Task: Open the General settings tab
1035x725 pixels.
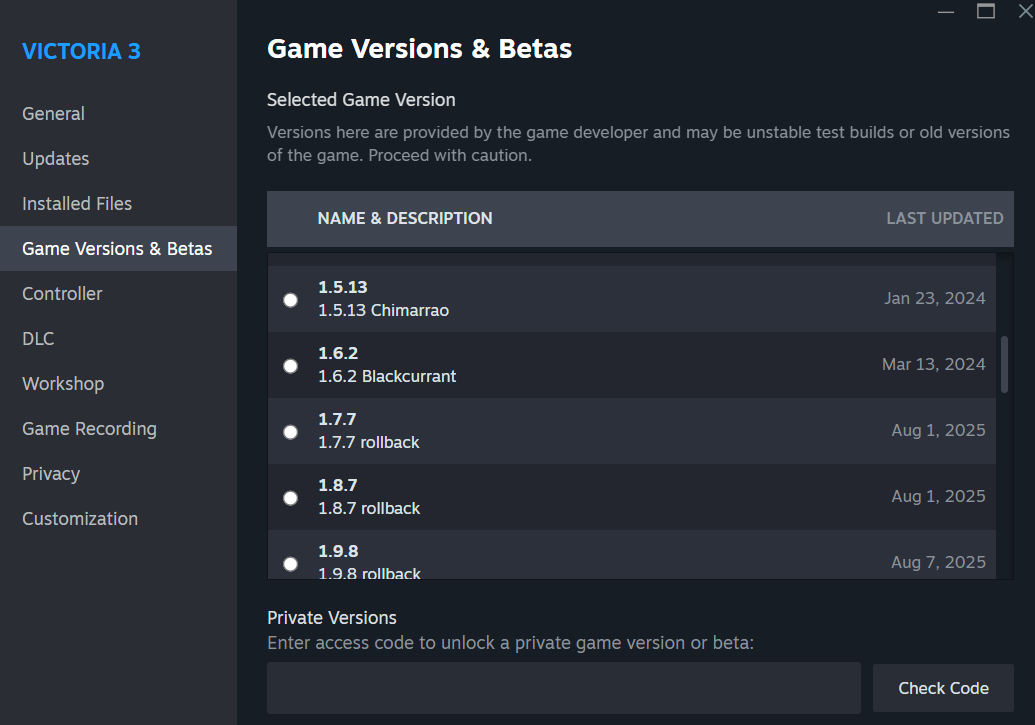Action: (x=118, y=114)
